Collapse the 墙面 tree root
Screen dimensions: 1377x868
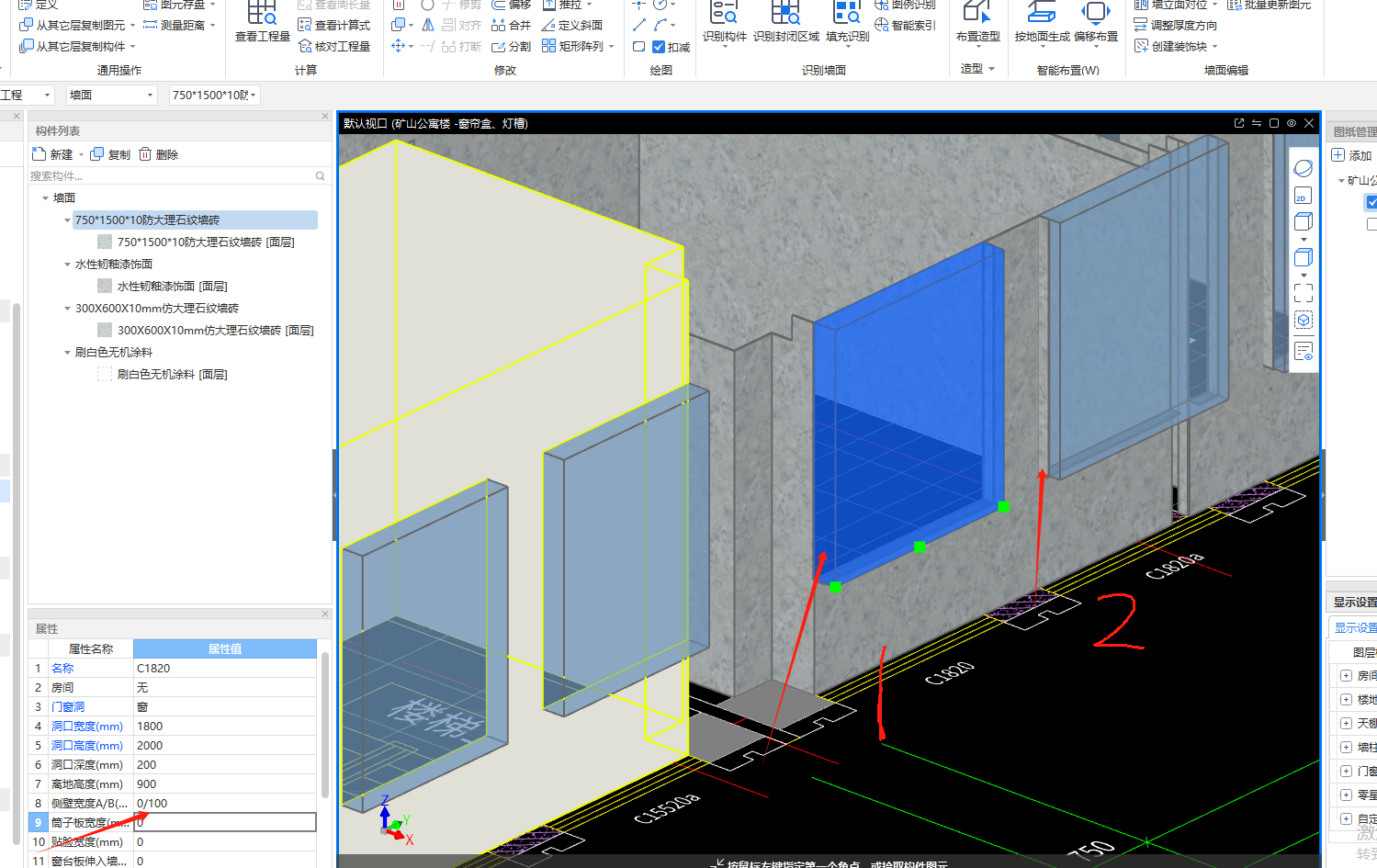[x=45, y=197]
